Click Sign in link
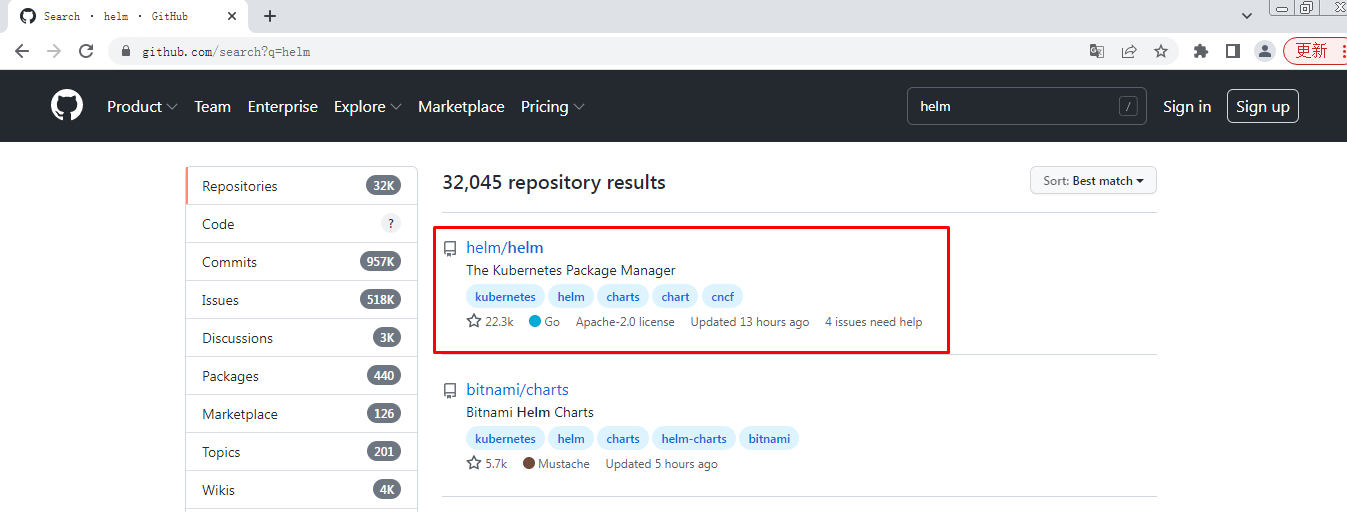The width and height of the screenshot is (1347, 512). coord(1187,106)
